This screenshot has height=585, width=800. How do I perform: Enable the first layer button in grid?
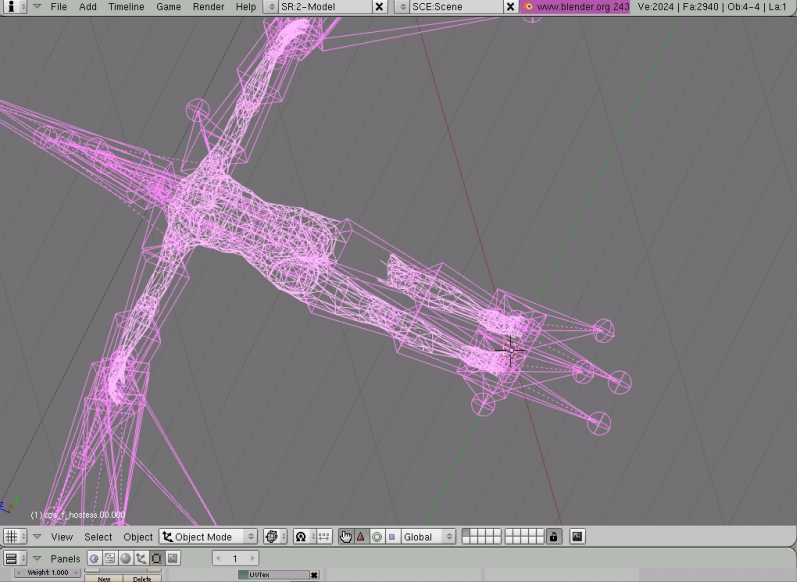(x=466, y=533)
